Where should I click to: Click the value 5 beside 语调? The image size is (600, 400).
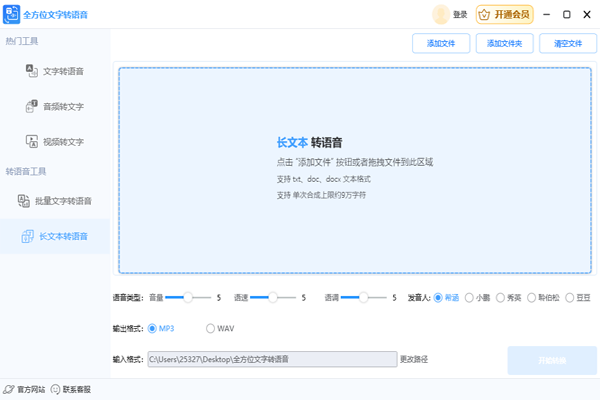395,297
